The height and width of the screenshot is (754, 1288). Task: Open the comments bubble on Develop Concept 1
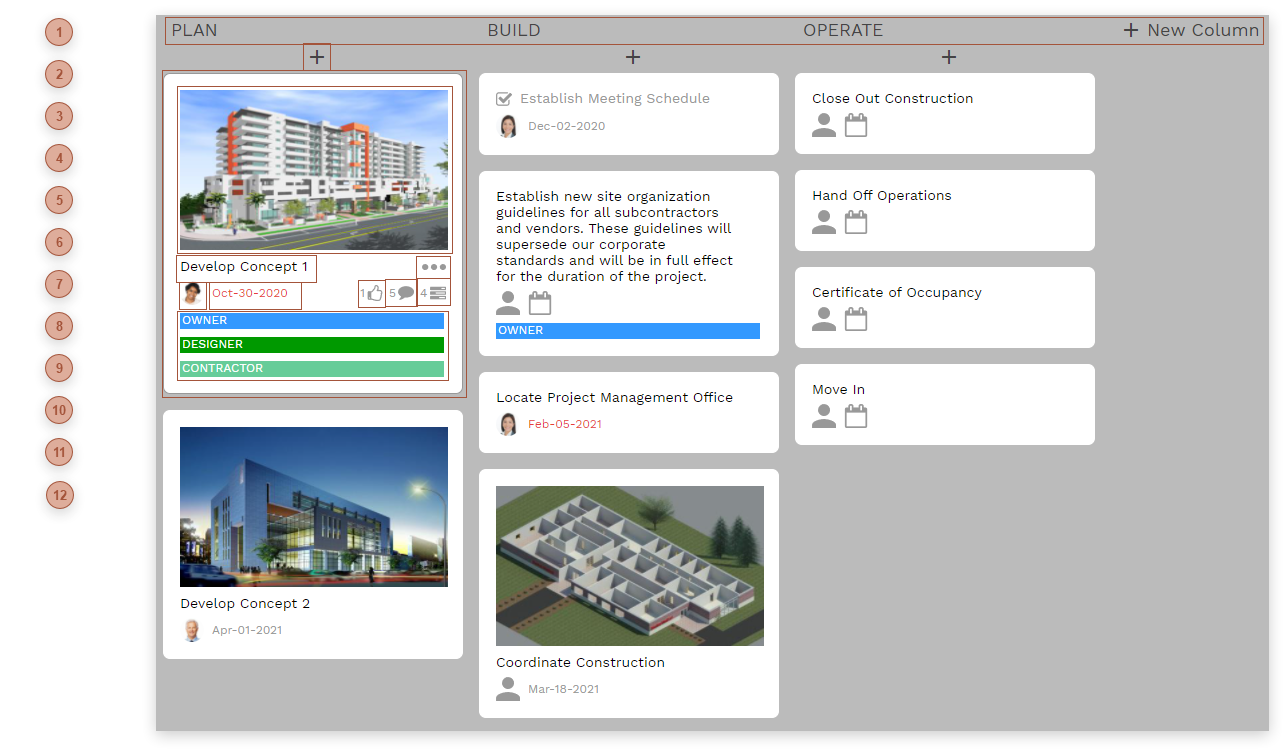[404, 292]
